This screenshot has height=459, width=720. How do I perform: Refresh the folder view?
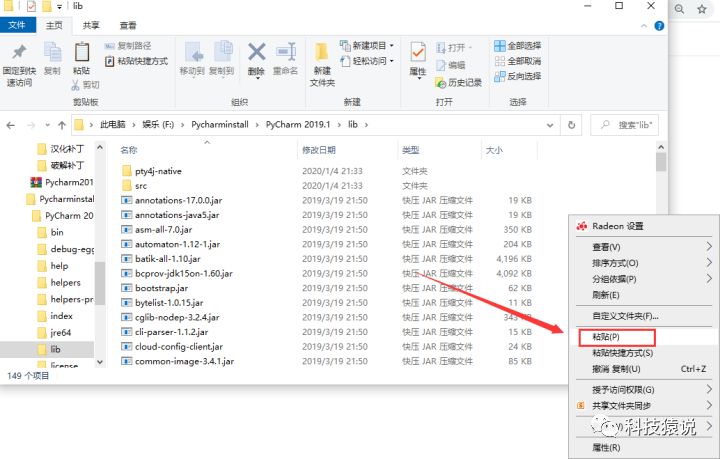pos(571,125)
